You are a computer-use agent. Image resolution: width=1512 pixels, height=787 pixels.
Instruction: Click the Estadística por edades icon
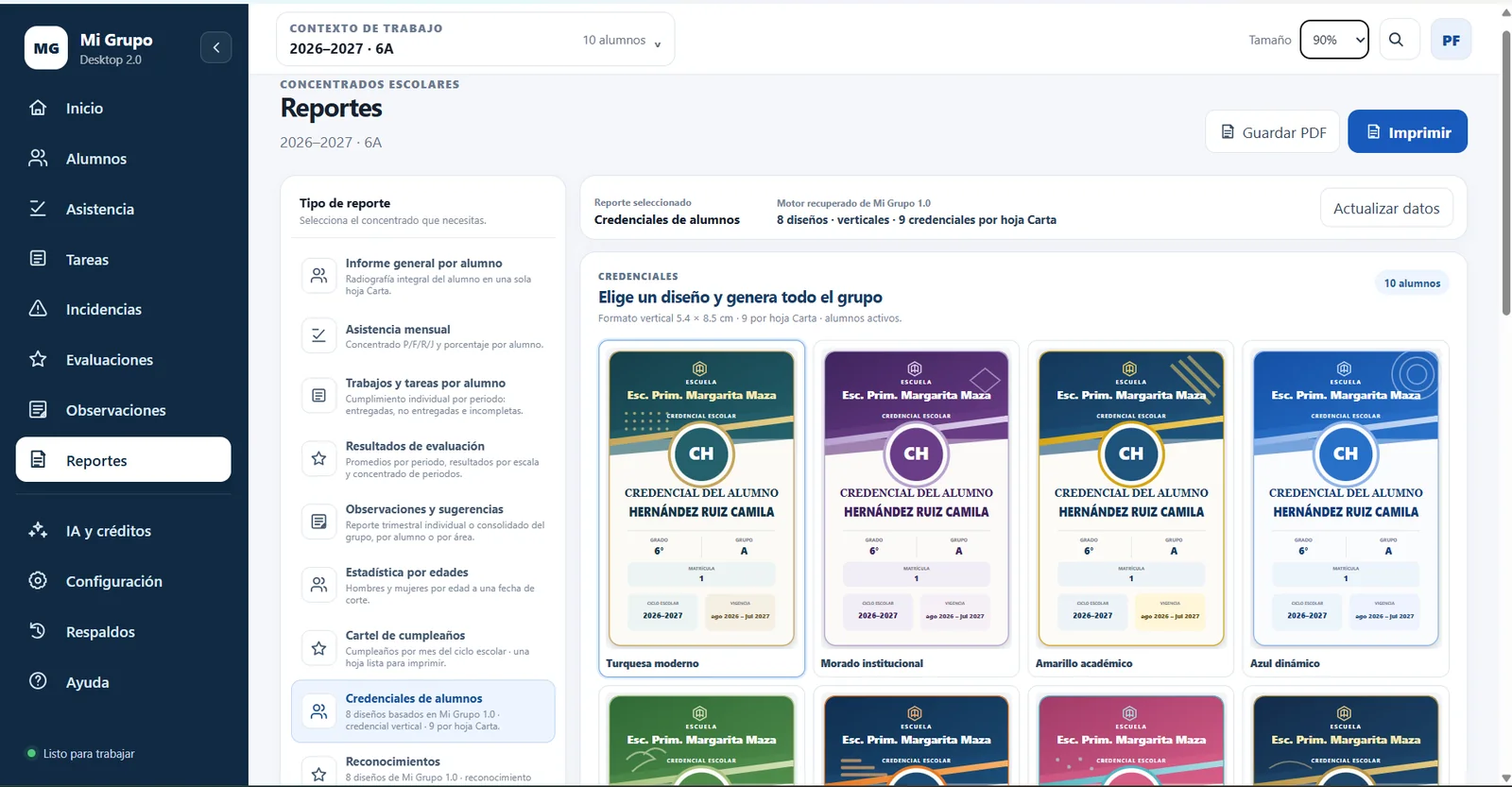point(318,585)
